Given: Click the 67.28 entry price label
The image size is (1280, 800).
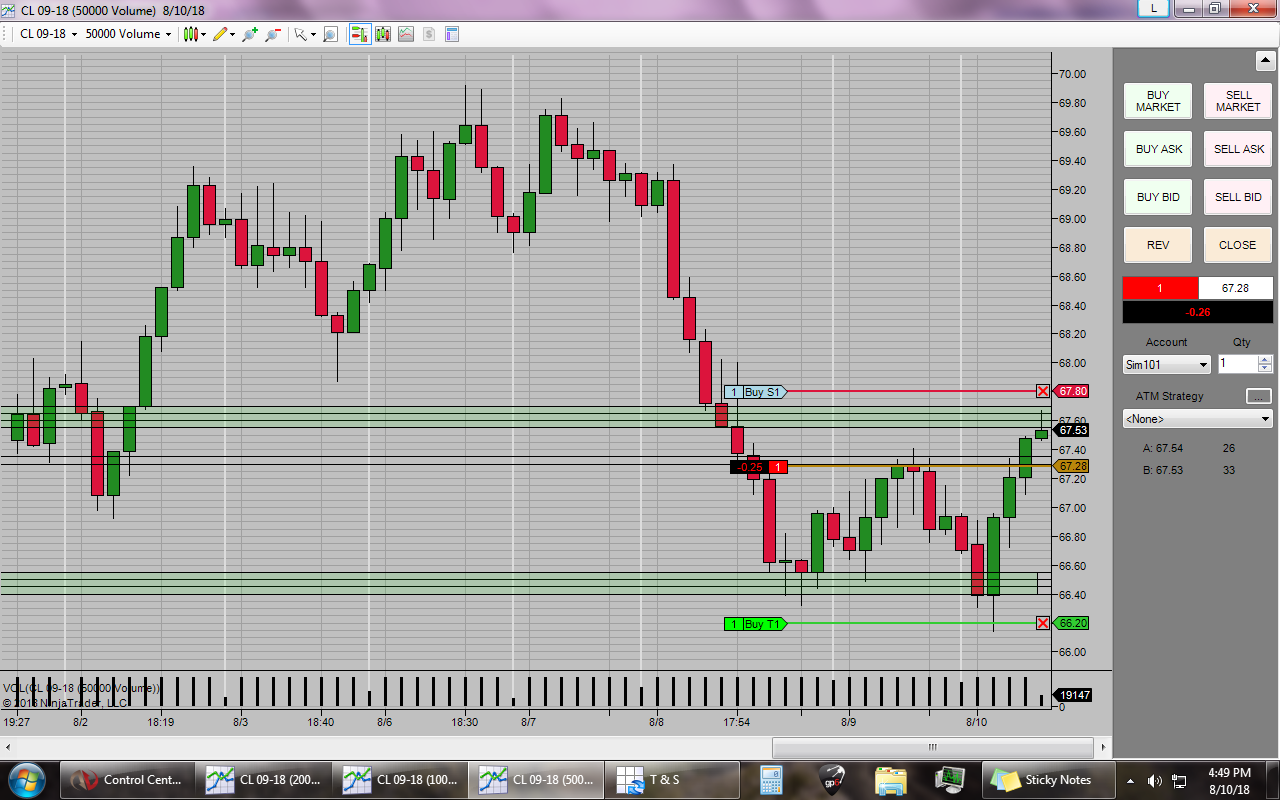Looking at the screenshot, I should pos(1072,466).
